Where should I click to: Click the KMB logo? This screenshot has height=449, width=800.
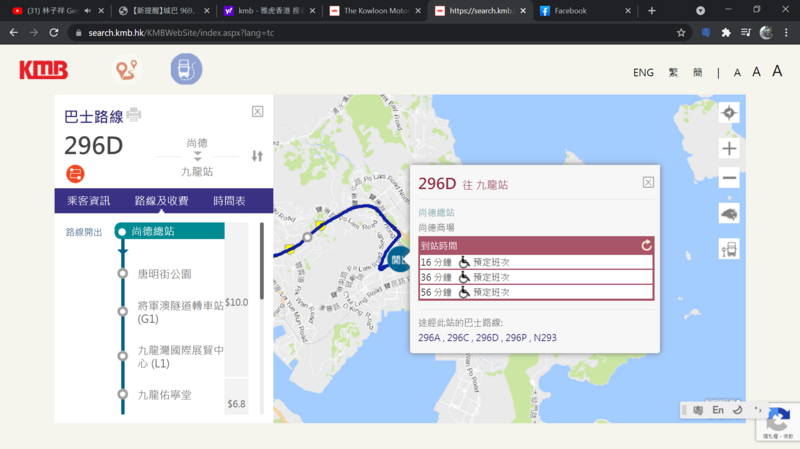(x=44, y=70)
